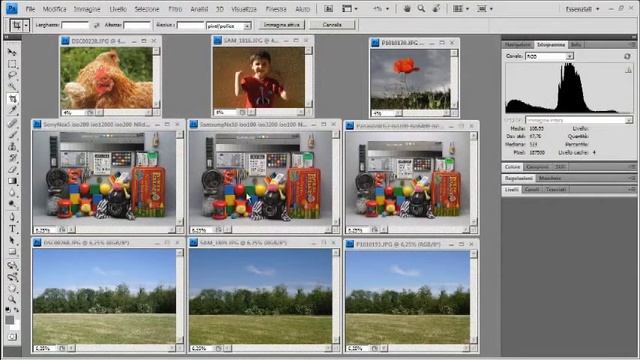Select the Eraser tool

pyautogui.click(x=12, y=169)
